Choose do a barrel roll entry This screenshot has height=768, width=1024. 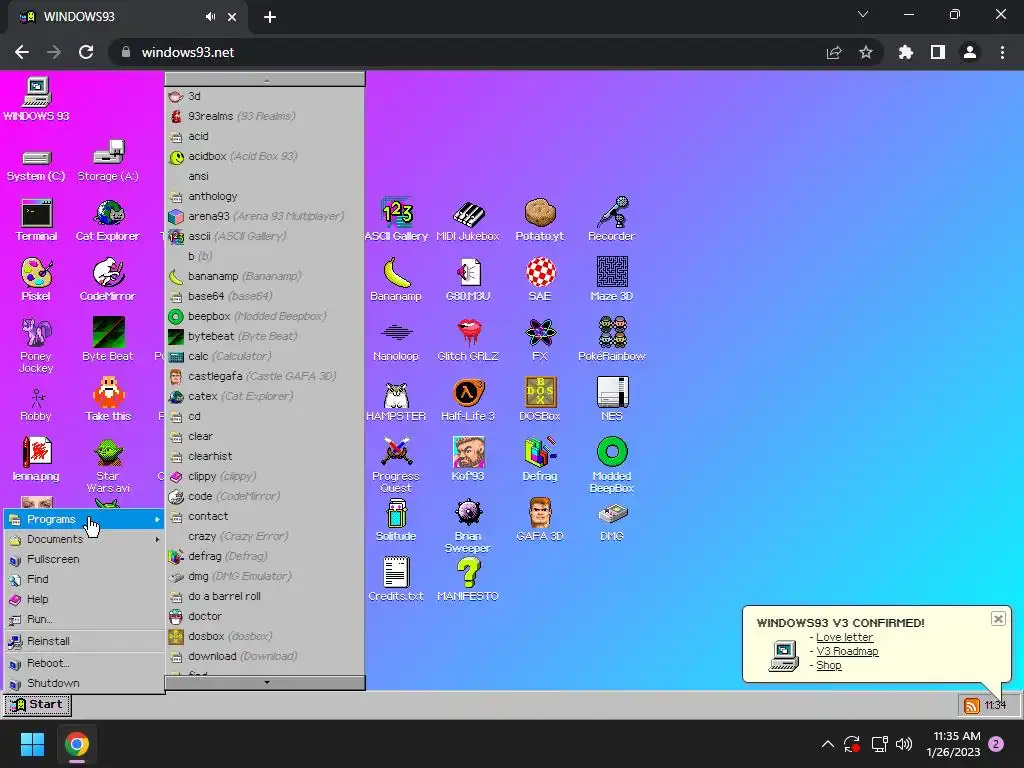(264, 596)
